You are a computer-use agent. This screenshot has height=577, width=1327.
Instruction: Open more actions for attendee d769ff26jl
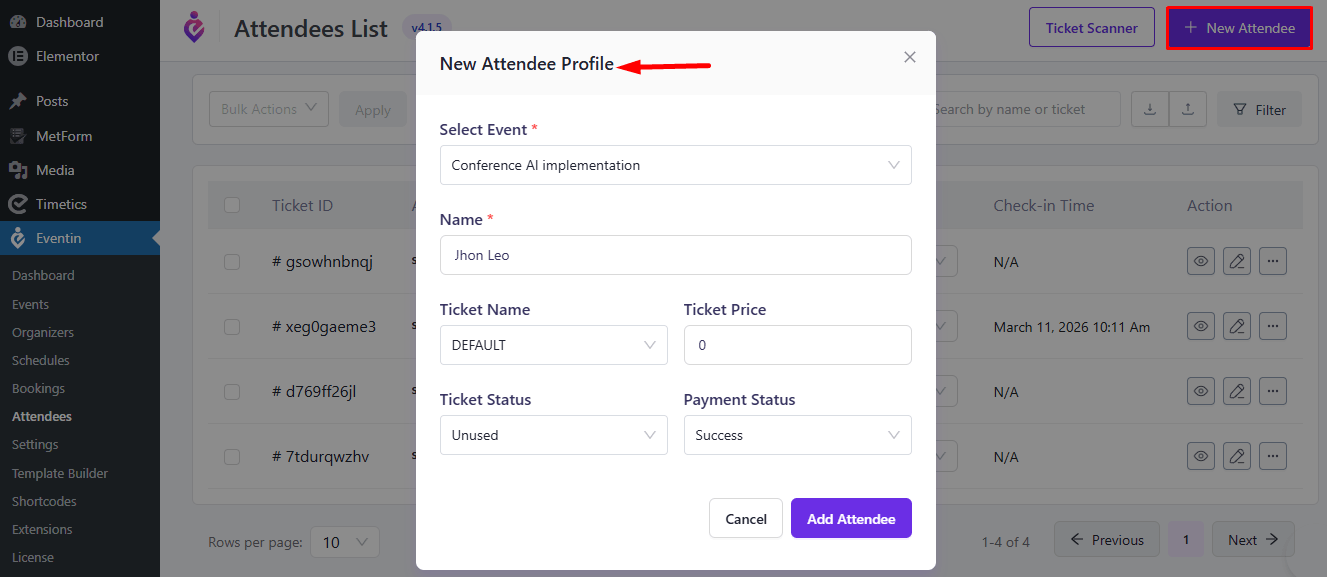[x=1272, y=392]
